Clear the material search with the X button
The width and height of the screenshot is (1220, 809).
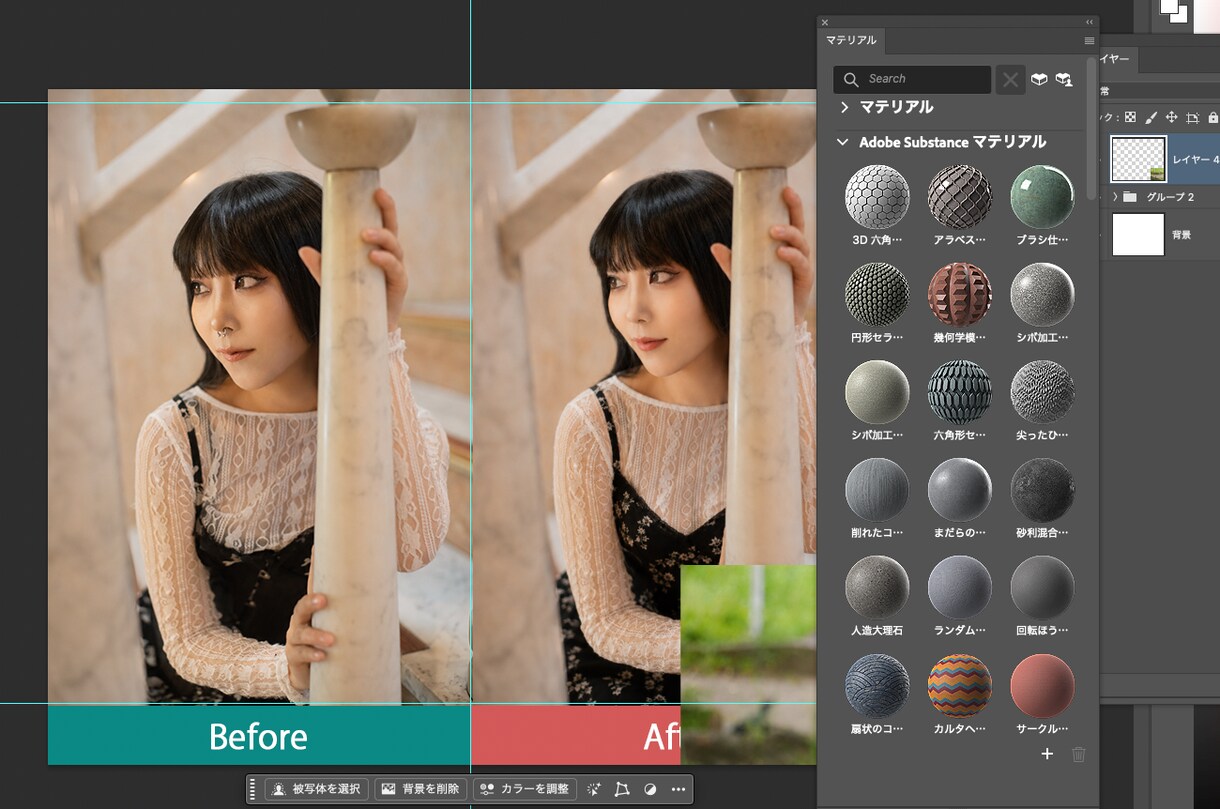(x=1011, y=79)
